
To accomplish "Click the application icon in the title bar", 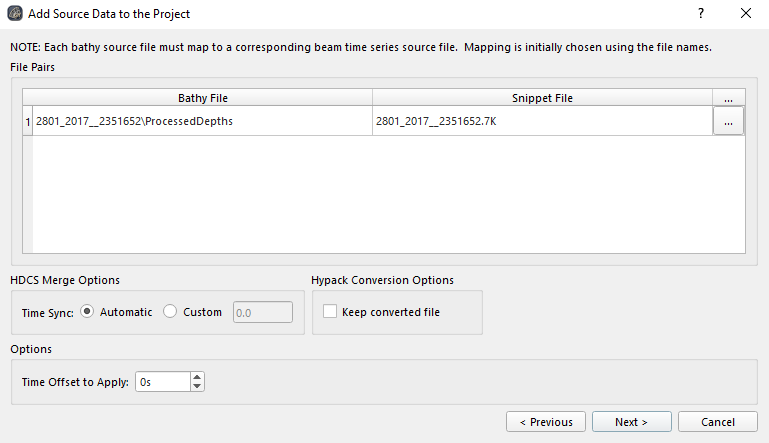I will point(15,14).
